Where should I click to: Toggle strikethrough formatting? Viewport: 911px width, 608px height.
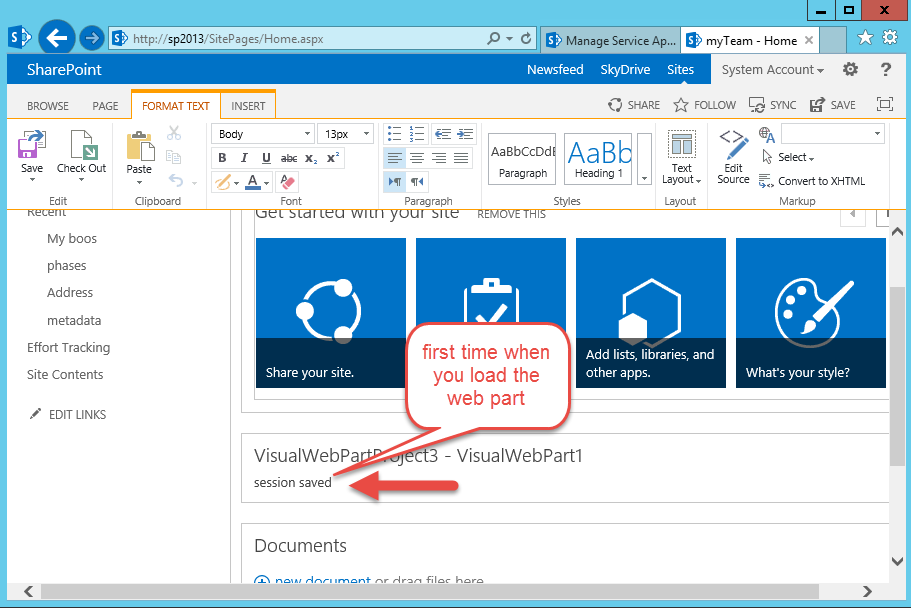[289, 158]
